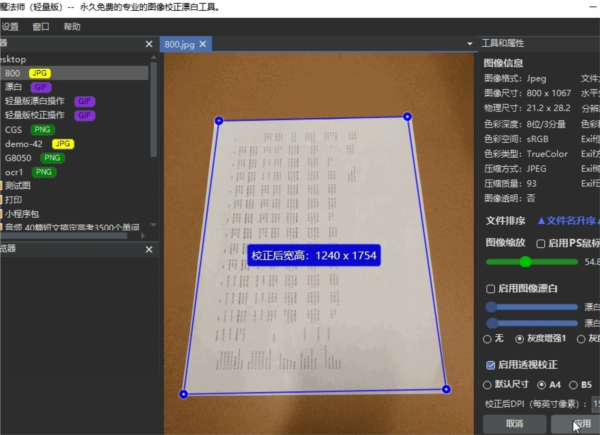Click horizontal scroll right arrow in file list
Viewport: 600px width, 435px height.
coord(143,236)
